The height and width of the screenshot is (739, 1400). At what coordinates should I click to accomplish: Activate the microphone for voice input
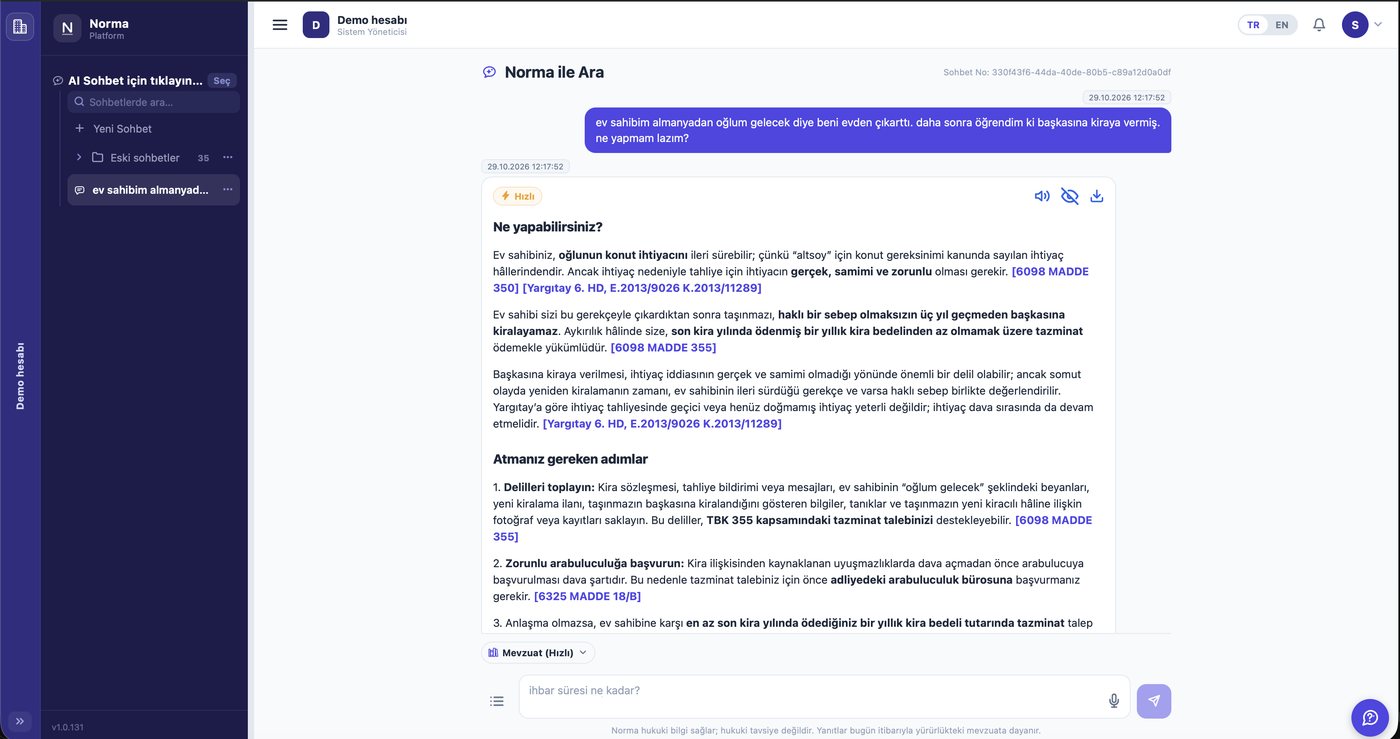pyautogui.click(x=1114, y=701)
